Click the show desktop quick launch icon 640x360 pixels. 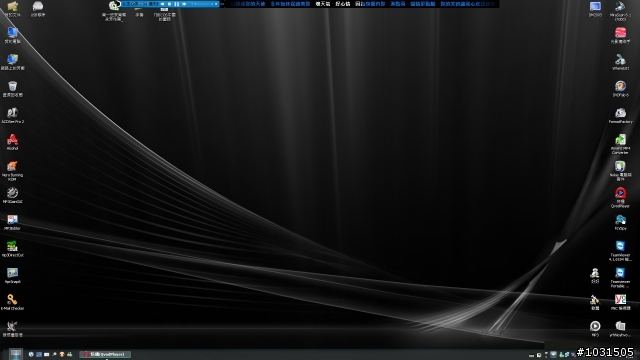[39, 354]
